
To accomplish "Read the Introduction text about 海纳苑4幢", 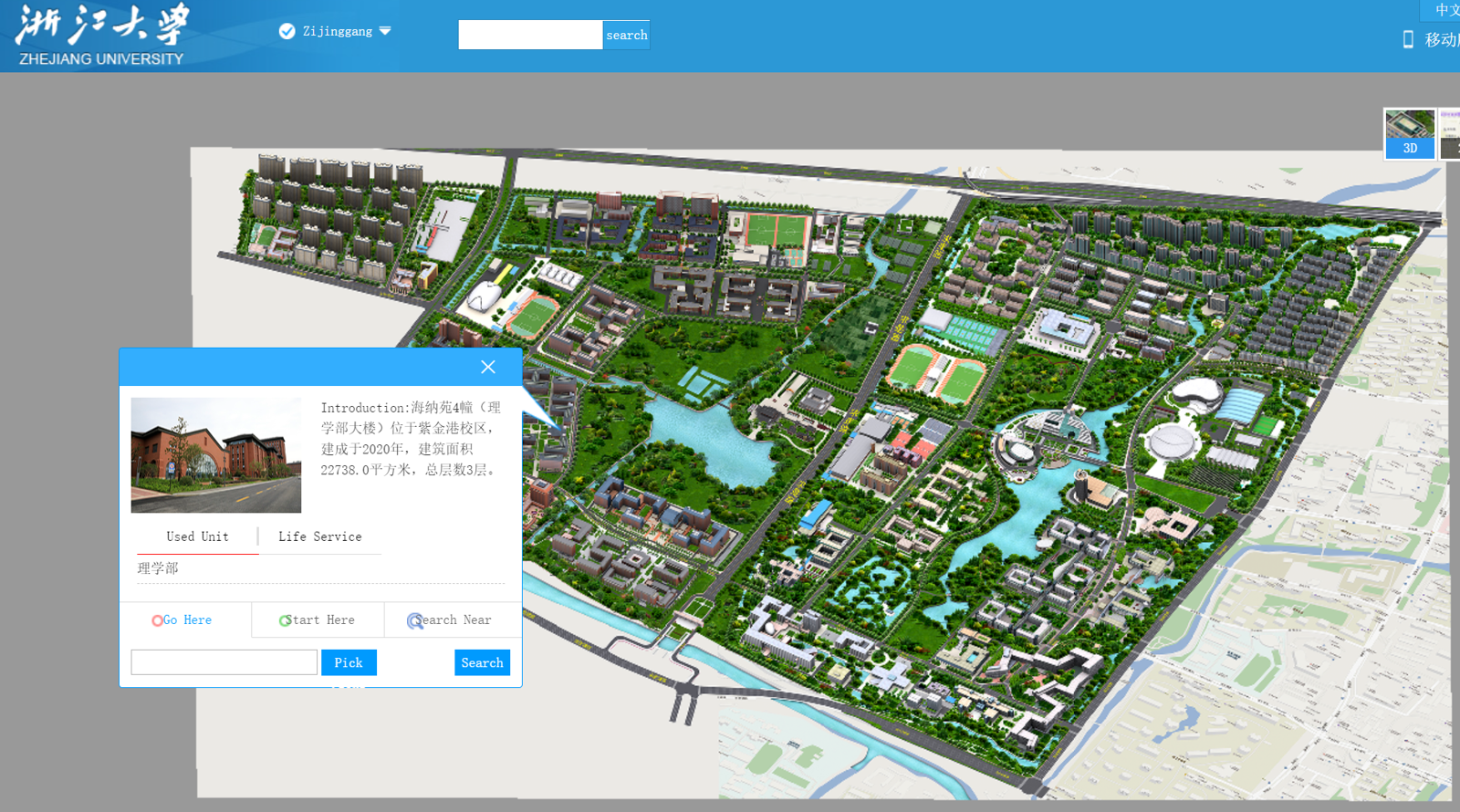I will click(x=411, y=439).
